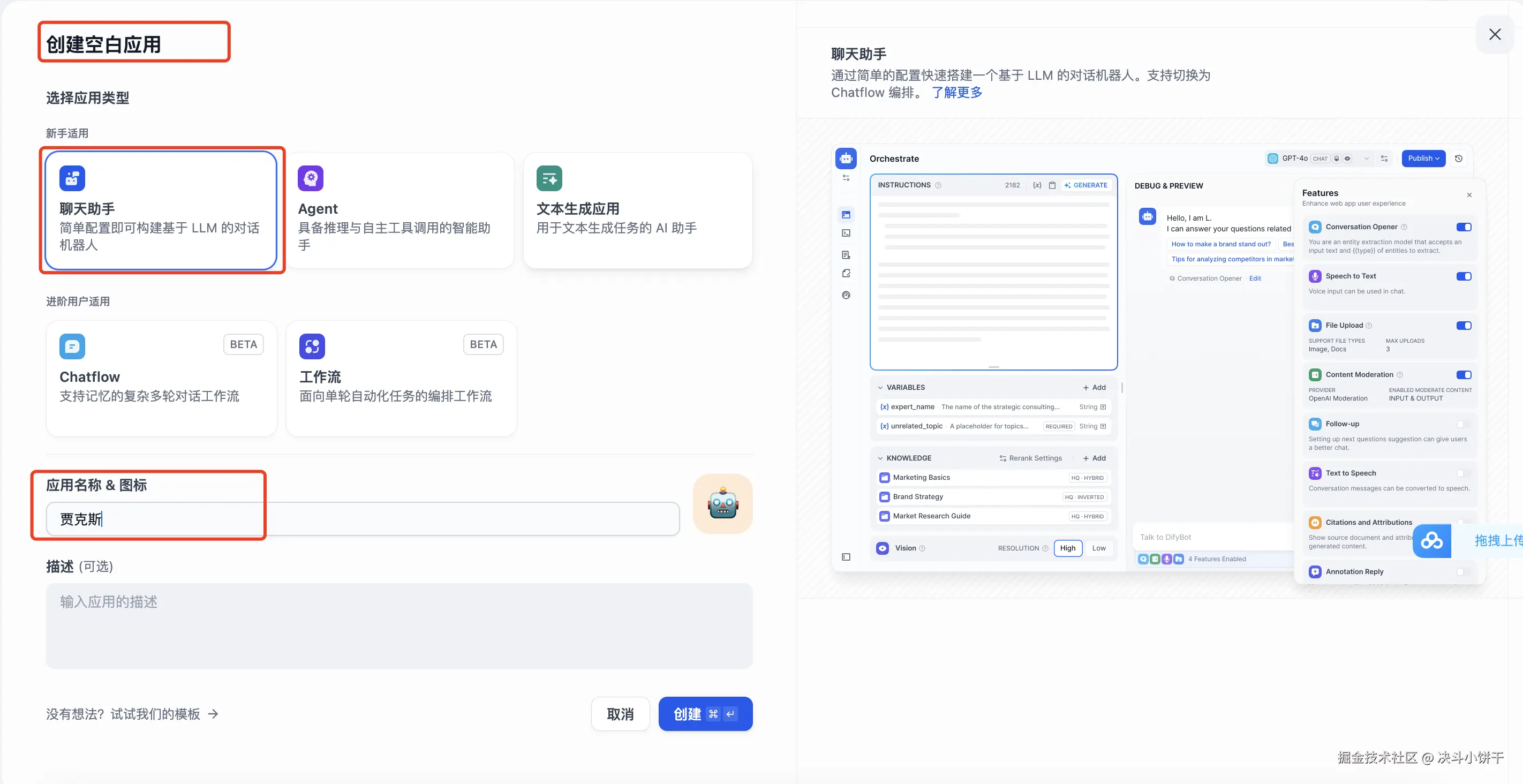
Task: Click the 文本生成应用 green icon
Action: pos(549,178)
